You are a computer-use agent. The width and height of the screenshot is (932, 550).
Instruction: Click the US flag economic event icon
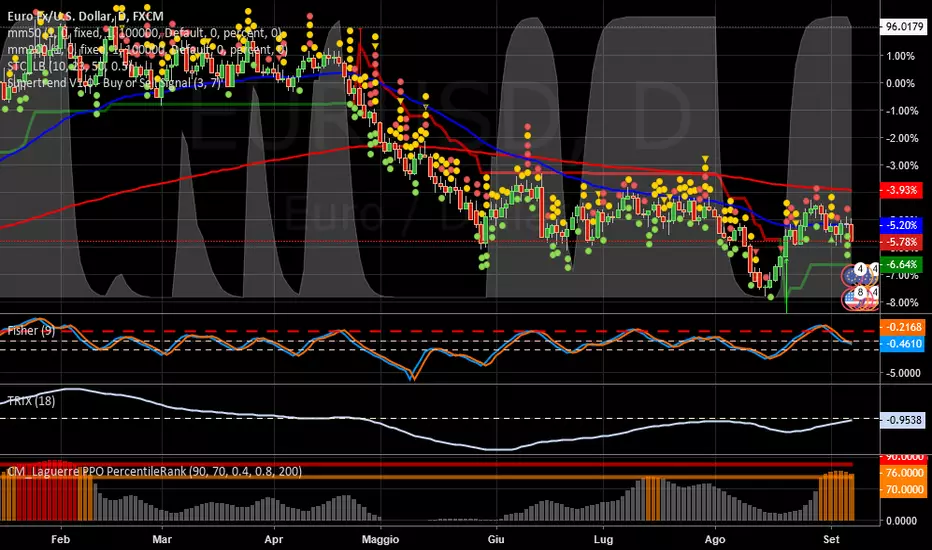pyautogui.click(x=852, y=297)
